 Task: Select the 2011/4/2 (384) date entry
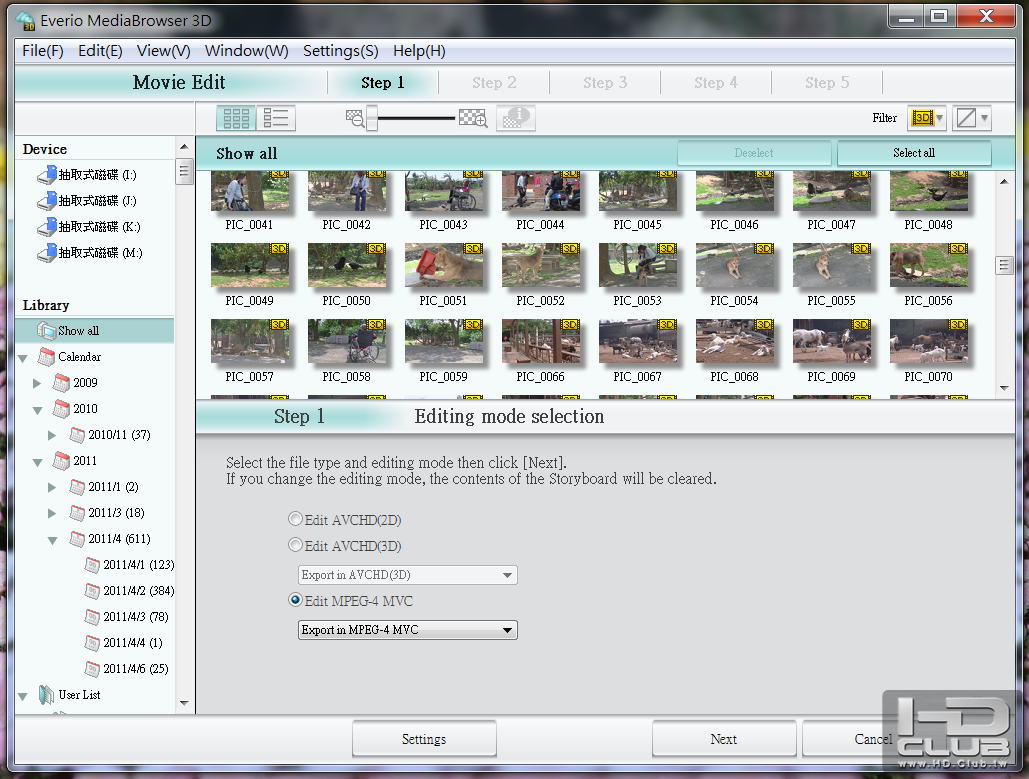(x=130, y=591)
